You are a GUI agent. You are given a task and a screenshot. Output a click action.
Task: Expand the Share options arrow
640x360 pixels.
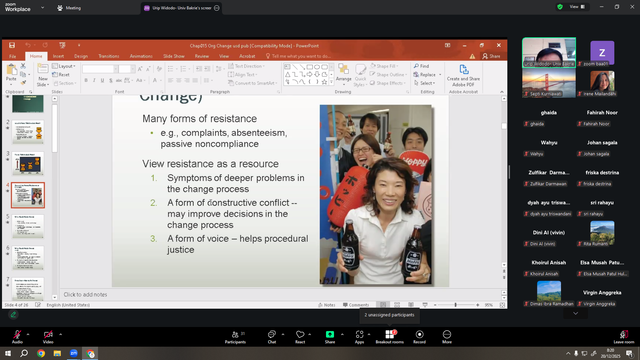click(x=342, y=334)
